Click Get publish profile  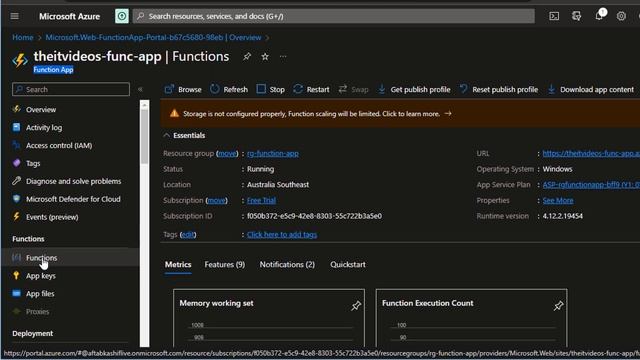pyautogui.click(x=413, y=89)
